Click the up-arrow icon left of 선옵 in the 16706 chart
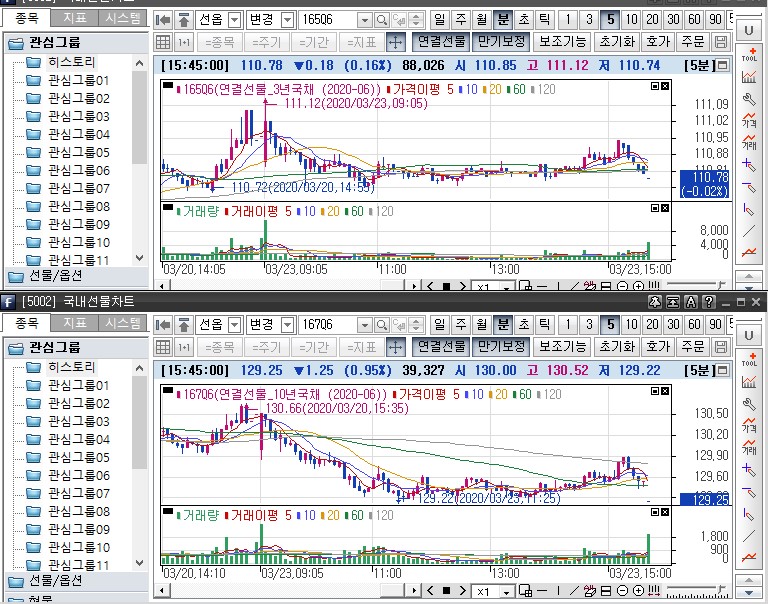Viewport: 768px width, 604px height. [184, 325]
